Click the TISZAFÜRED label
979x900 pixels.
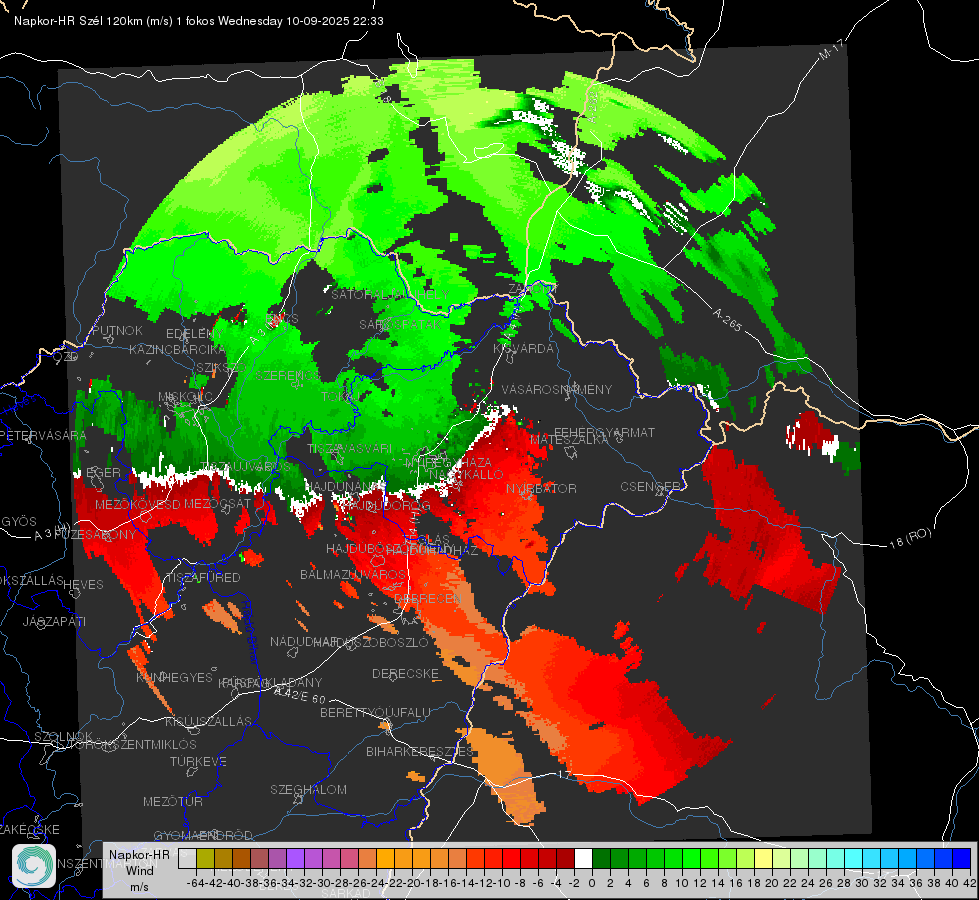[203, 578]
